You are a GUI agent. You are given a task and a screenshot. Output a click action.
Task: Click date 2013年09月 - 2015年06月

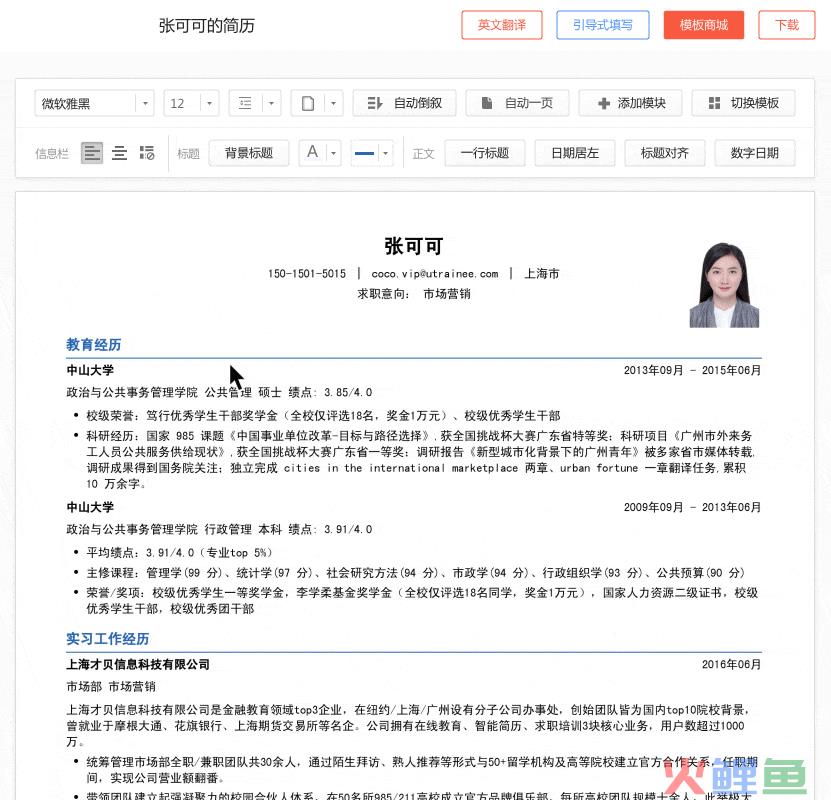point(692,370)
